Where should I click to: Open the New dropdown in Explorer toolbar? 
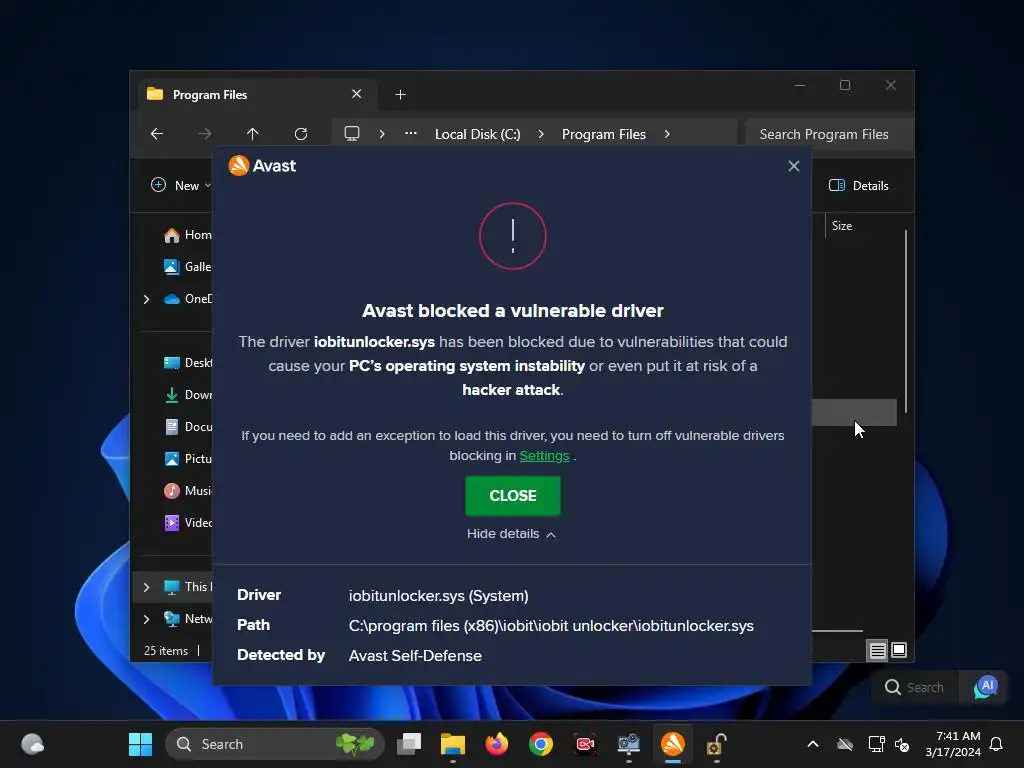click(182, 185)
